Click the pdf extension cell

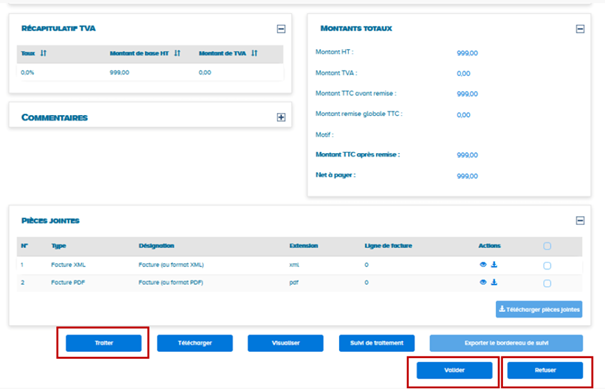[x=294, y=282]
